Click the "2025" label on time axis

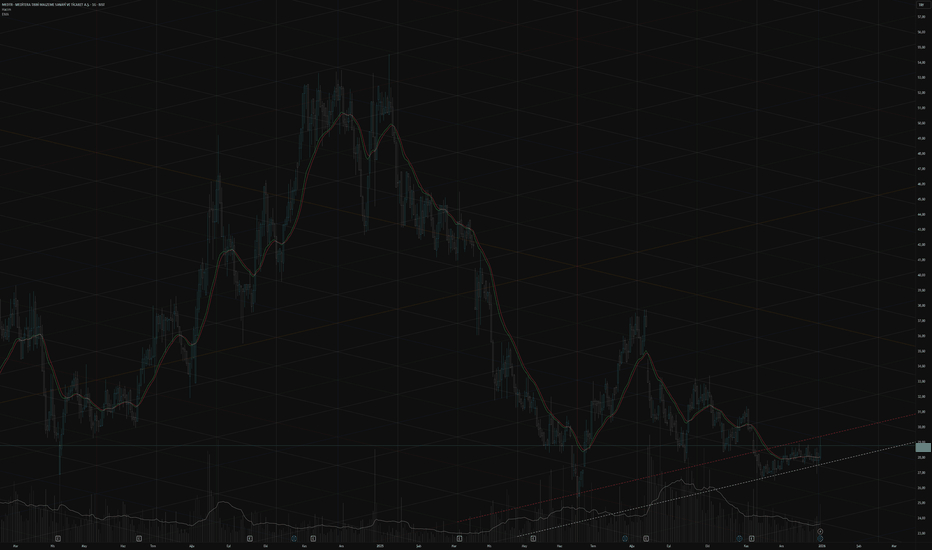[380, 545]
